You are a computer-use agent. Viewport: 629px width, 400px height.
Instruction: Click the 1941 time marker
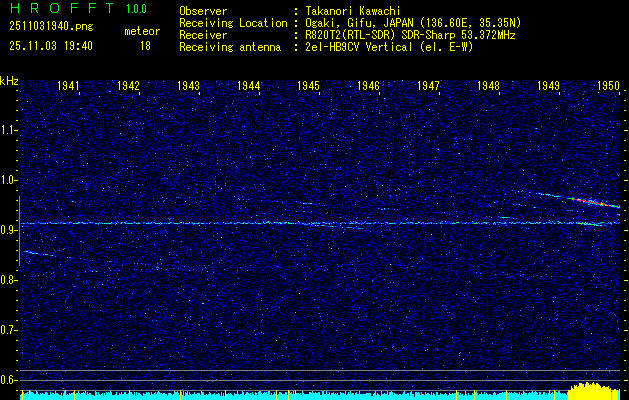(x=69, y=87)
